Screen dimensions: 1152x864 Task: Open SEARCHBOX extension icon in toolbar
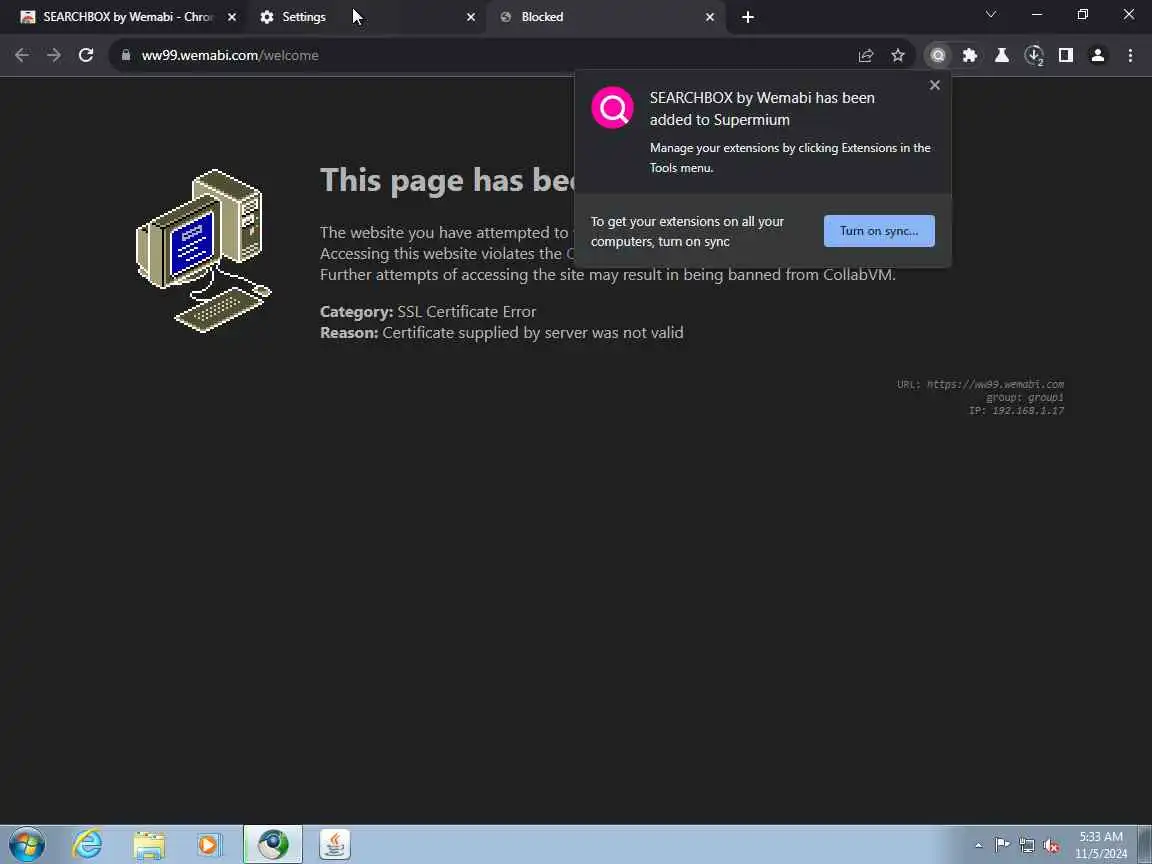pos(937,55)
